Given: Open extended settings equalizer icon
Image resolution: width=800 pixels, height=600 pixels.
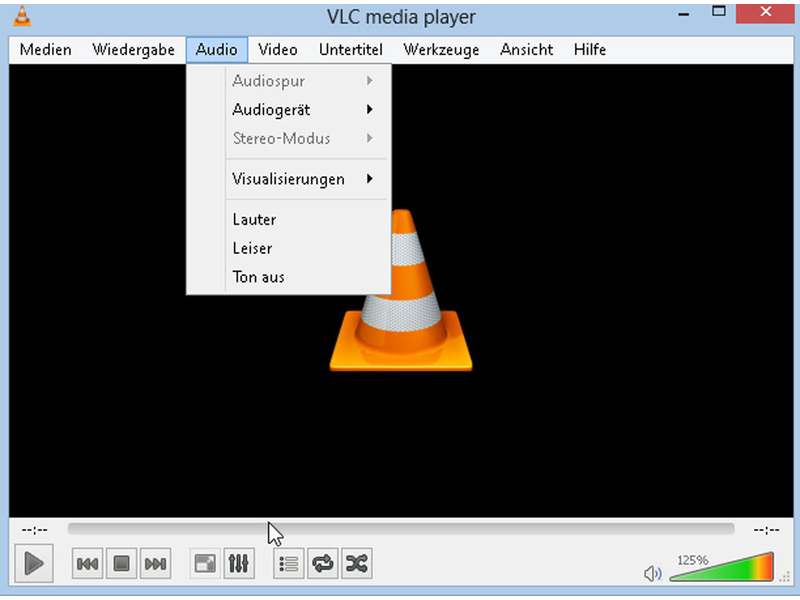Looking at the screenshot, I should [239, 563].
